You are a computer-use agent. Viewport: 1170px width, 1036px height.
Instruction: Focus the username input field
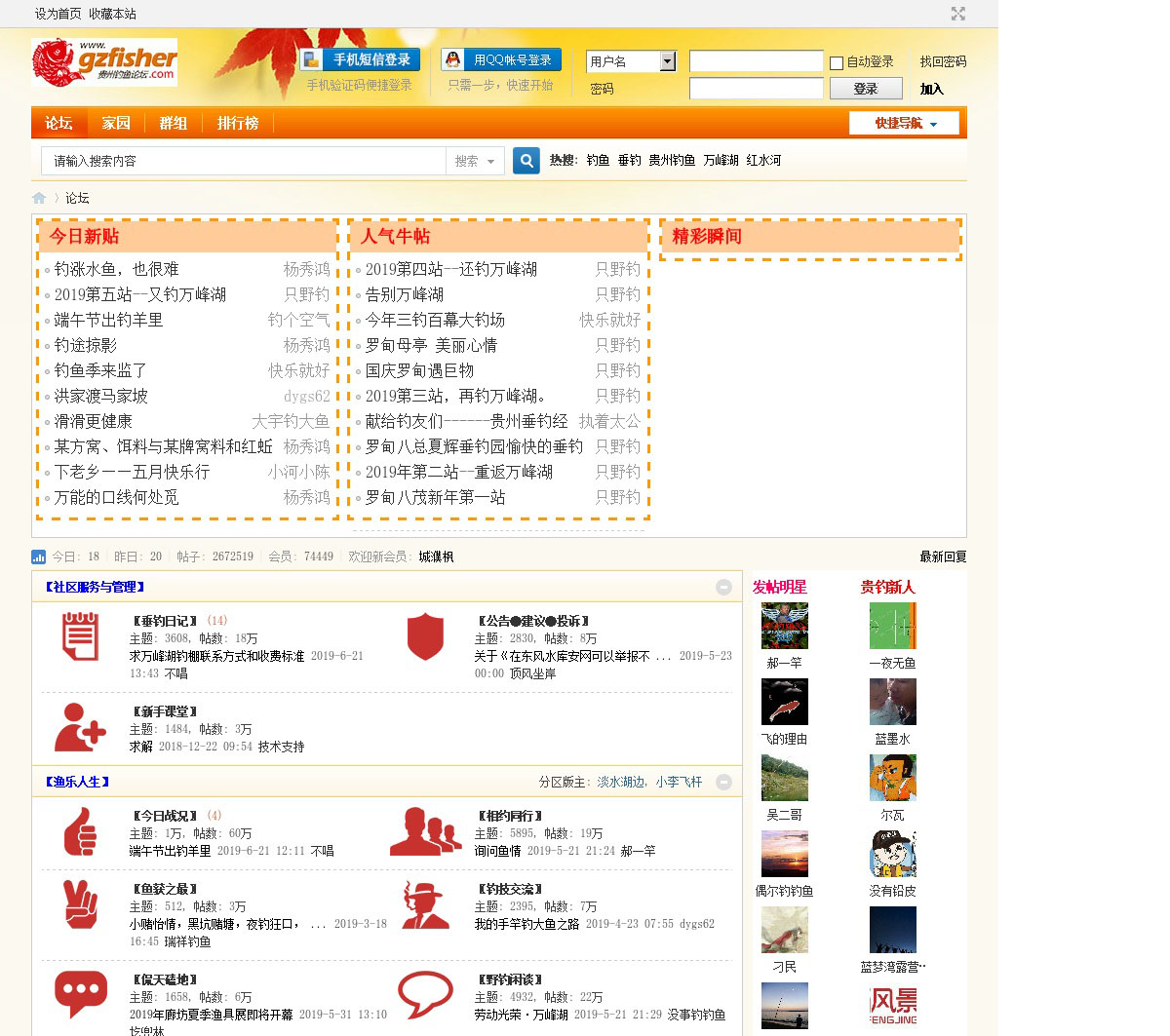(x=757, y=61)
